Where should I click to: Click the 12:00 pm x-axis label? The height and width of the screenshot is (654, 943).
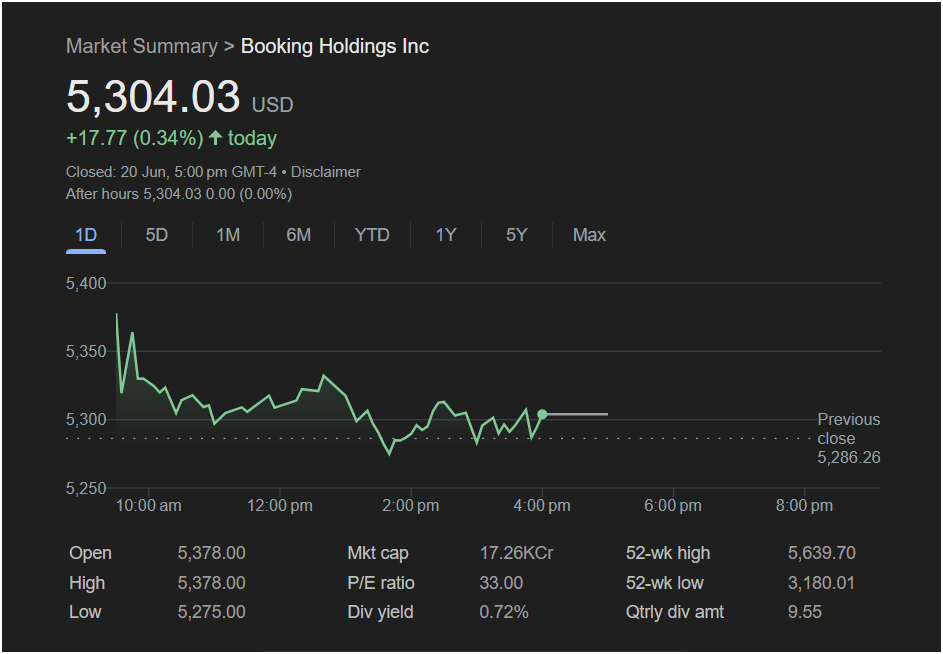pyautogui.click(x=280, y=505)
